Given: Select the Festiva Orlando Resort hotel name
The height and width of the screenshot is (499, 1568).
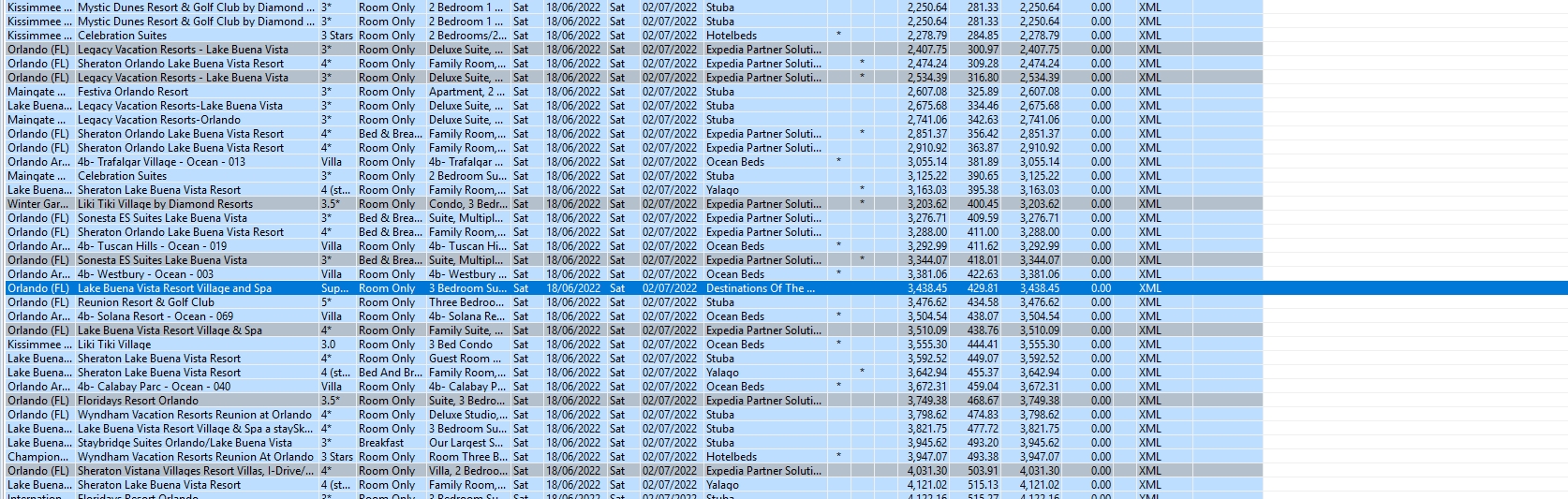Looking at the screenshot, I should point(133,92).
